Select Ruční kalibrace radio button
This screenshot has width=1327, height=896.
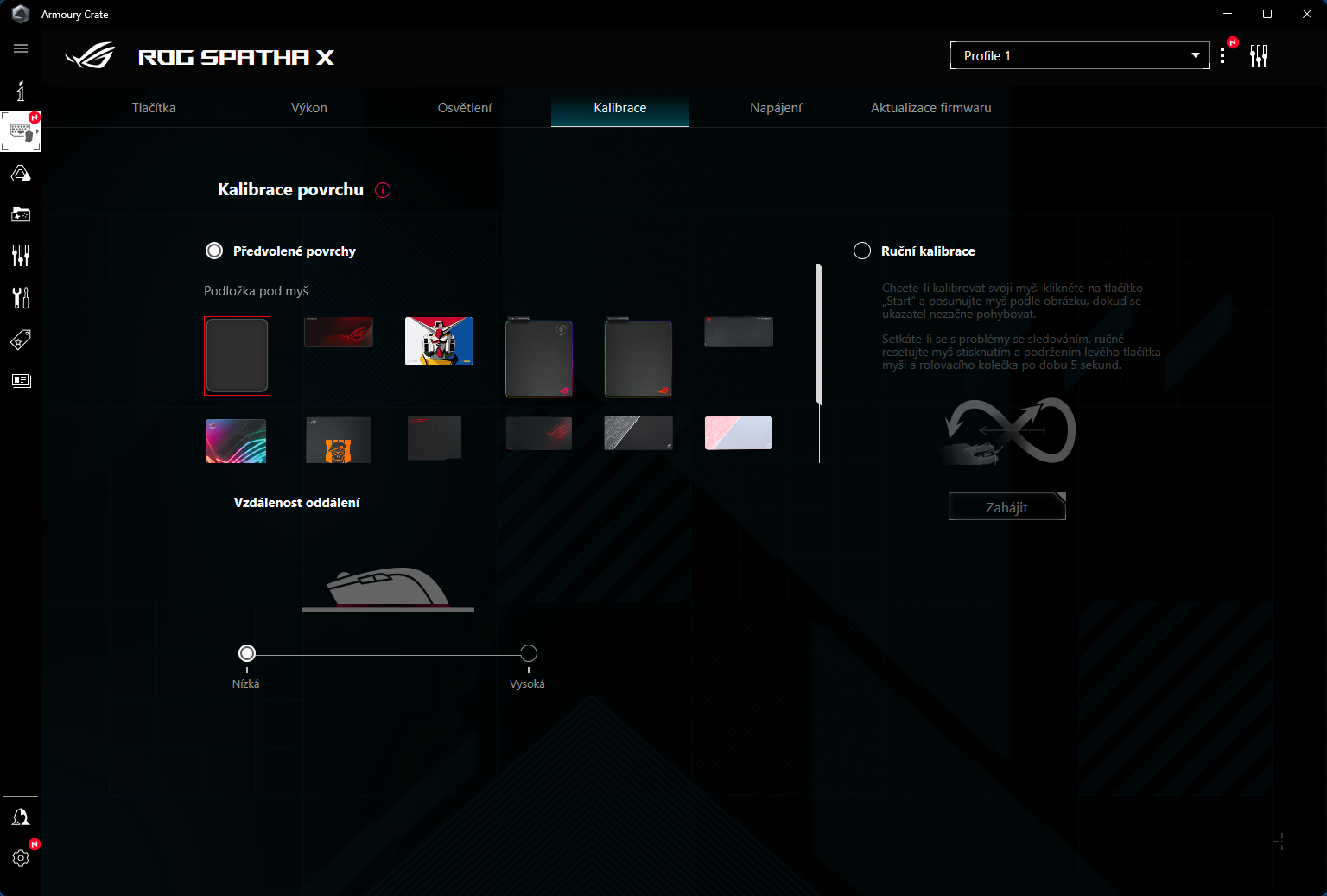862,251
